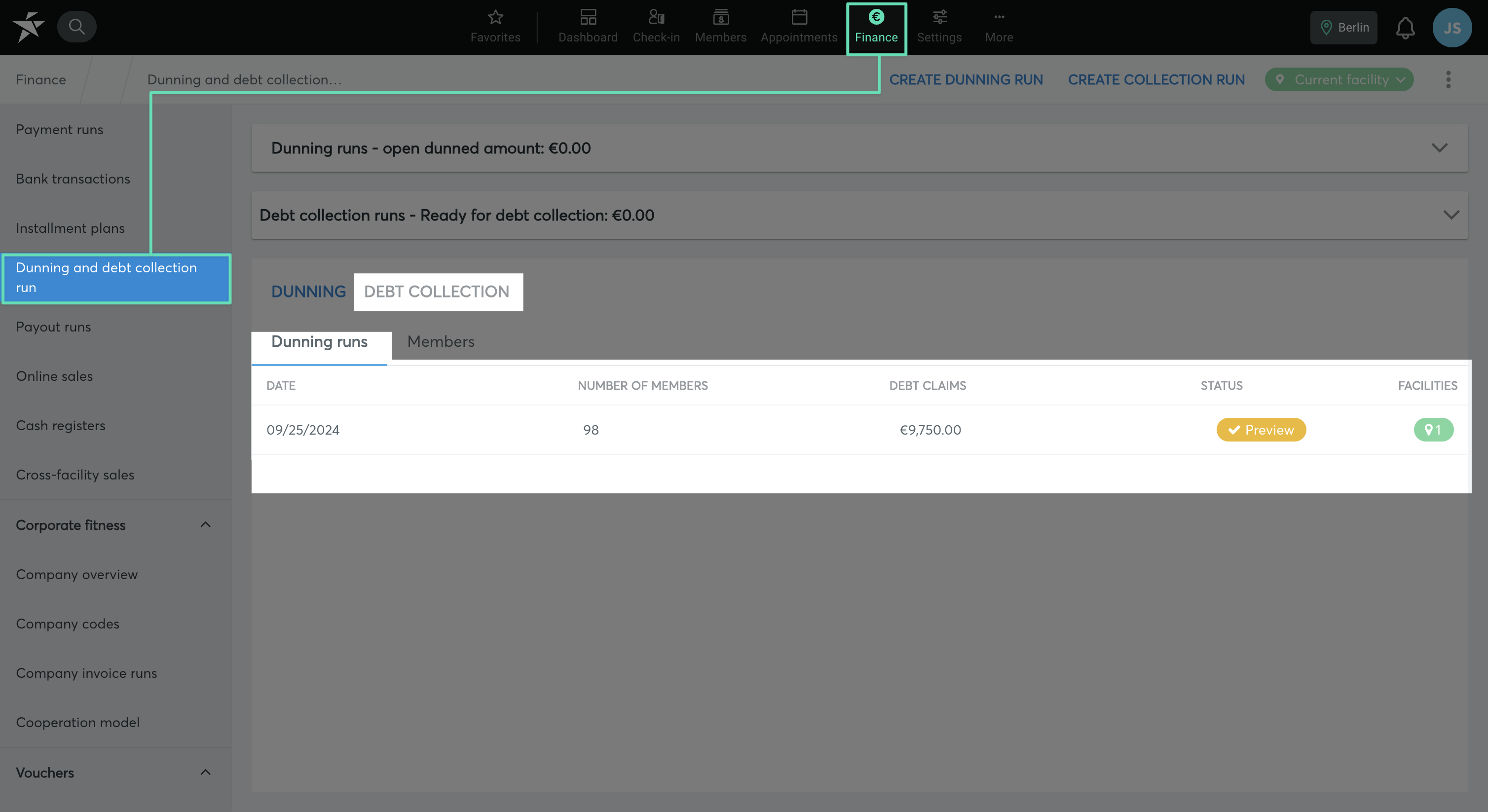The height and width of the screenshot is (812, 1488).
Task: Select Dunning and debt collection run sidebar item
Action: pyautogui.click(x=116, y=278)
